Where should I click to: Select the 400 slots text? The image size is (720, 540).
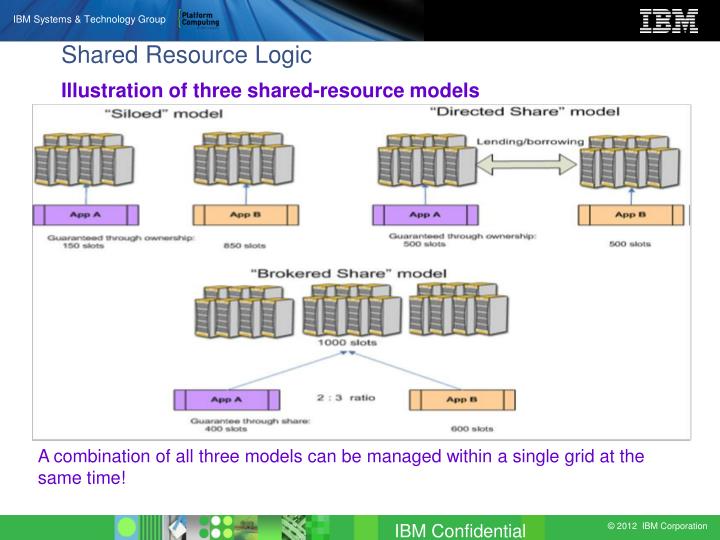coord(226,429)
